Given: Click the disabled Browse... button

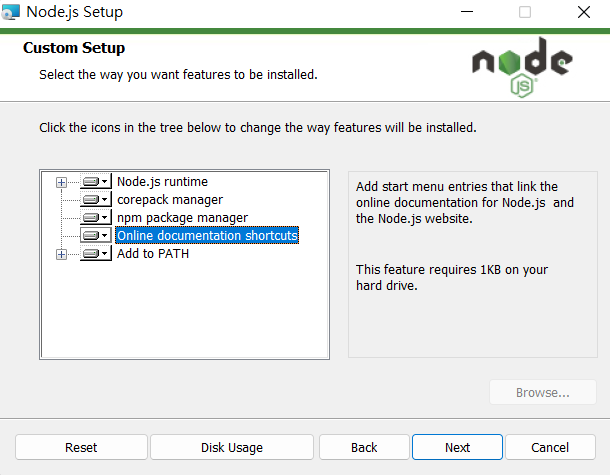Looking at the screenshot, I should pos(543,393).
